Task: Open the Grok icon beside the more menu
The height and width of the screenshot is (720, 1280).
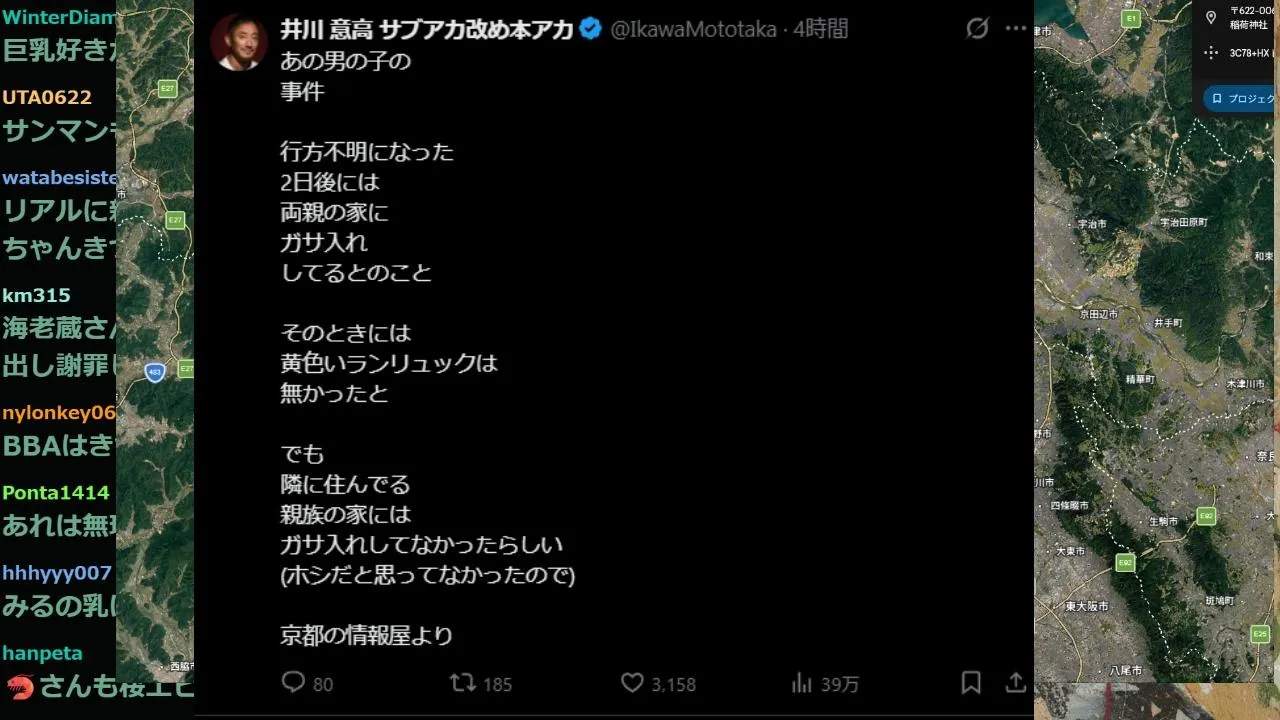Action: pyautogui.click(x=977, y=29)
